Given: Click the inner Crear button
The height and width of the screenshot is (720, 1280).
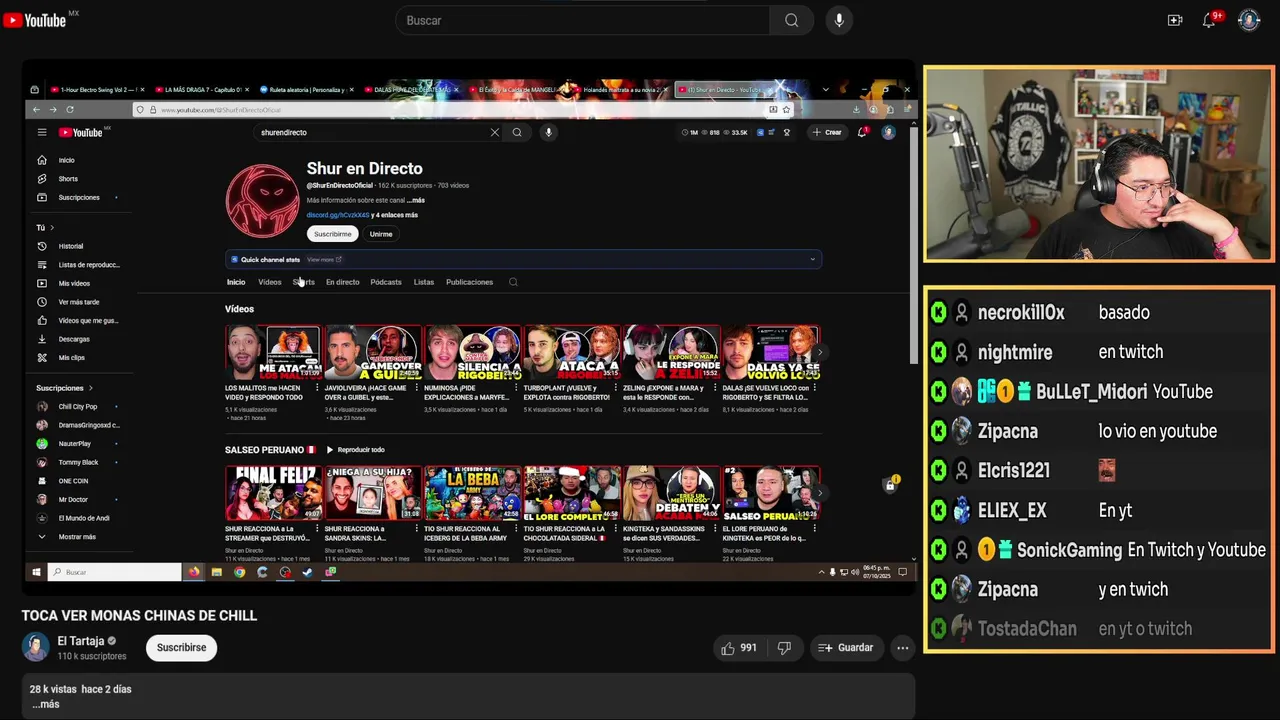Looking at the screenshot, I should [x=828, y=132].
